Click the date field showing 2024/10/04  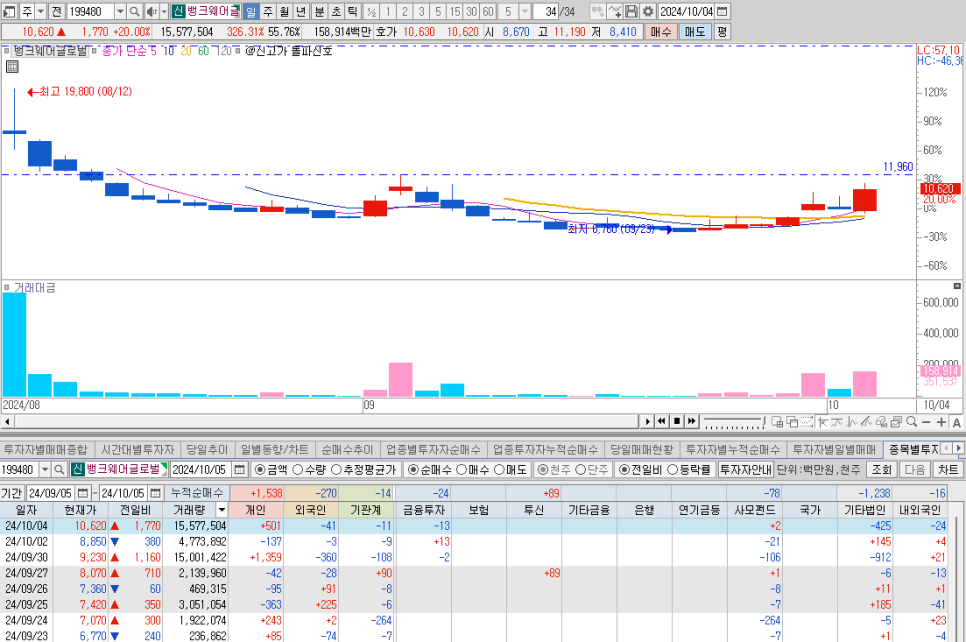tap(686, 11)
